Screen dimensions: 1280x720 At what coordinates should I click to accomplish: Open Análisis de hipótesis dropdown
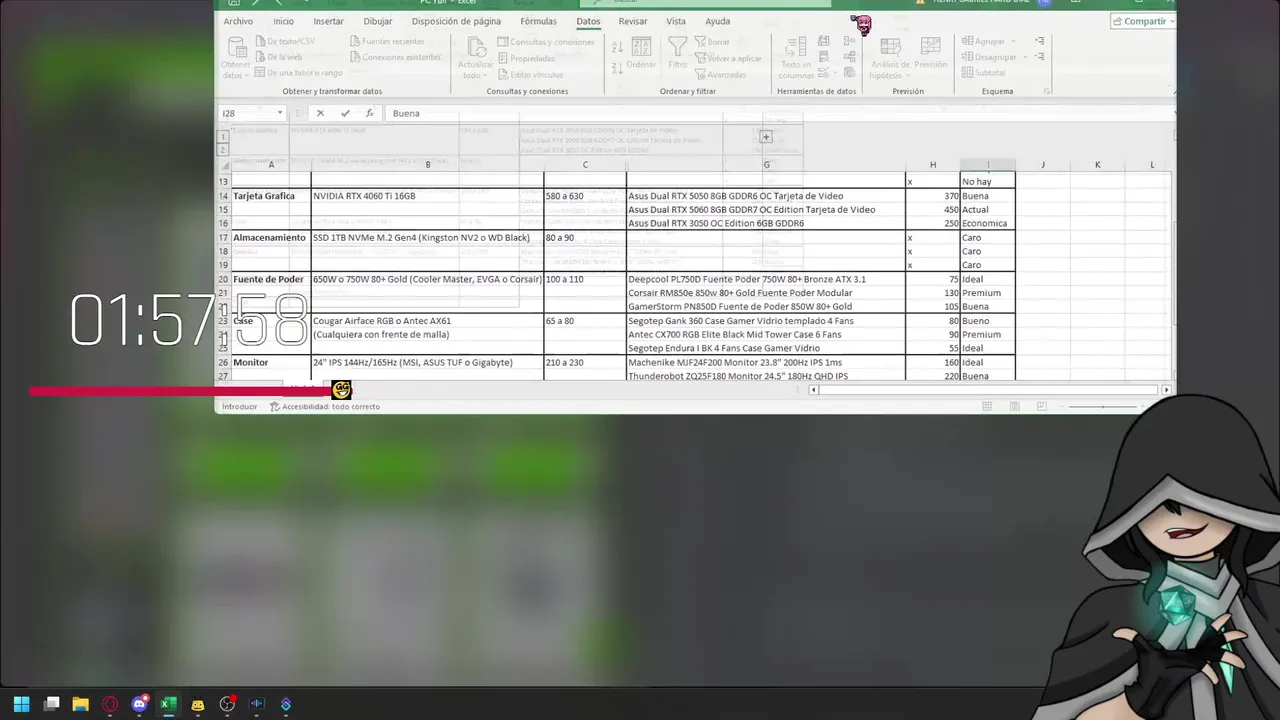(x=889, y=58)
